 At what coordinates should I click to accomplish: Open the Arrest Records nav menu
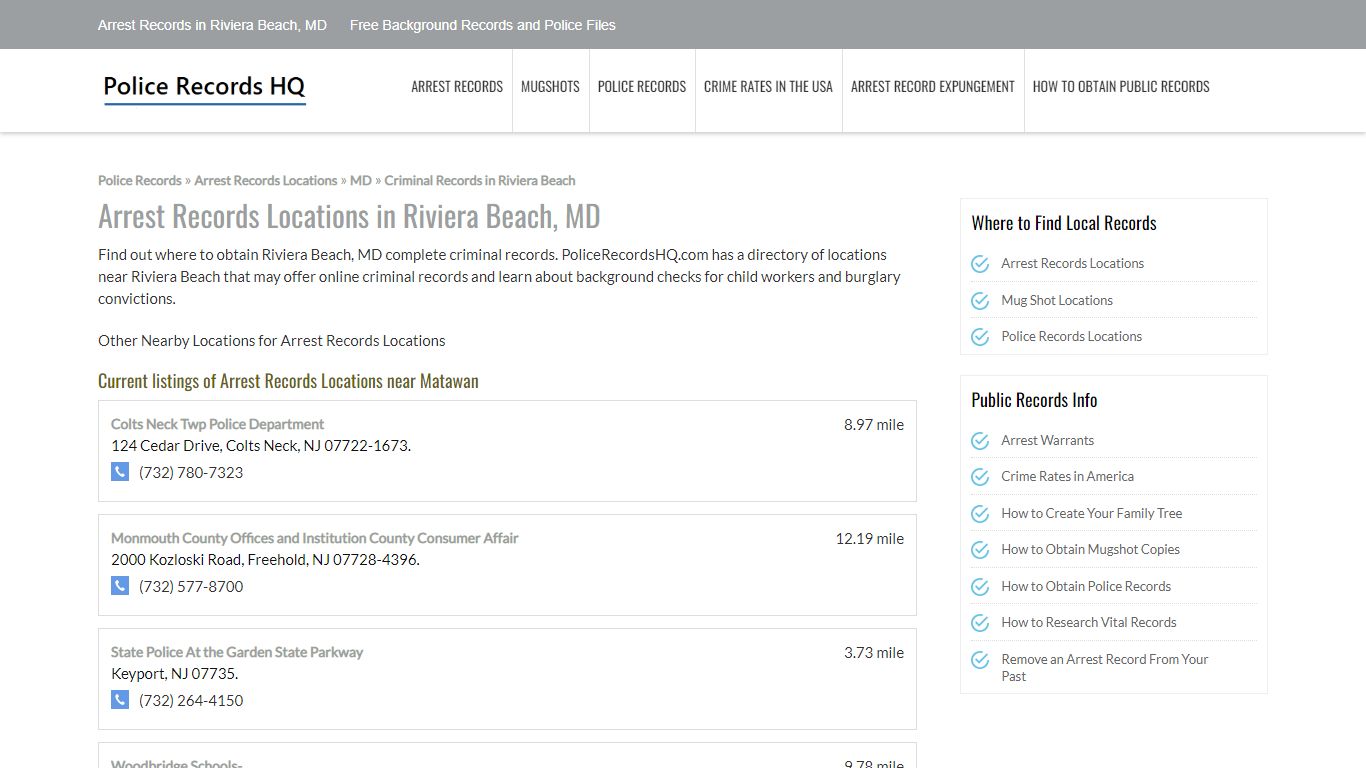point(457,87)
